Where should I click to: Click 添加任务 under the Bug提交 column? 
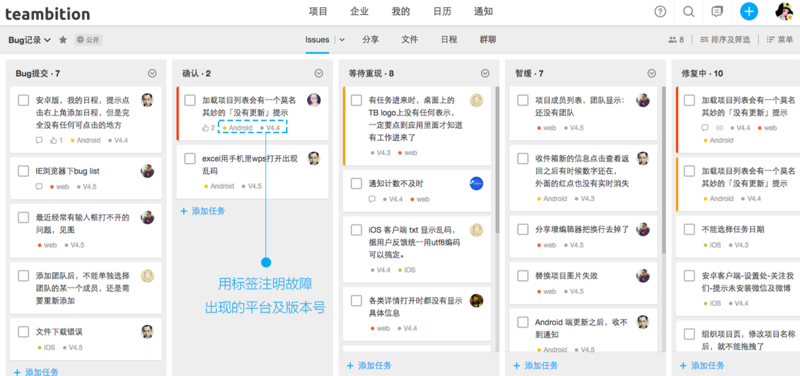coord(36,371)
